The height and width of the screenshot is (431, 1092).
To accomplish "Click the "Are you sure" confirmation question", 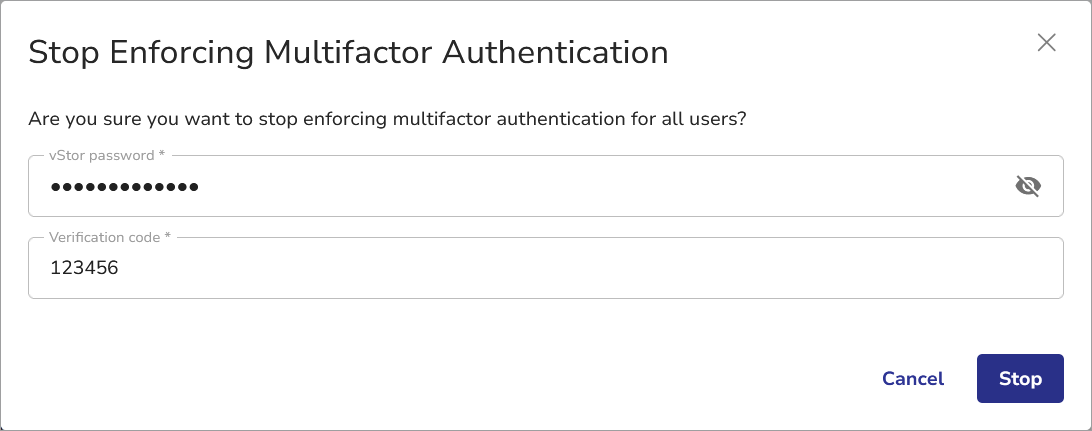I will click(388, 119).
